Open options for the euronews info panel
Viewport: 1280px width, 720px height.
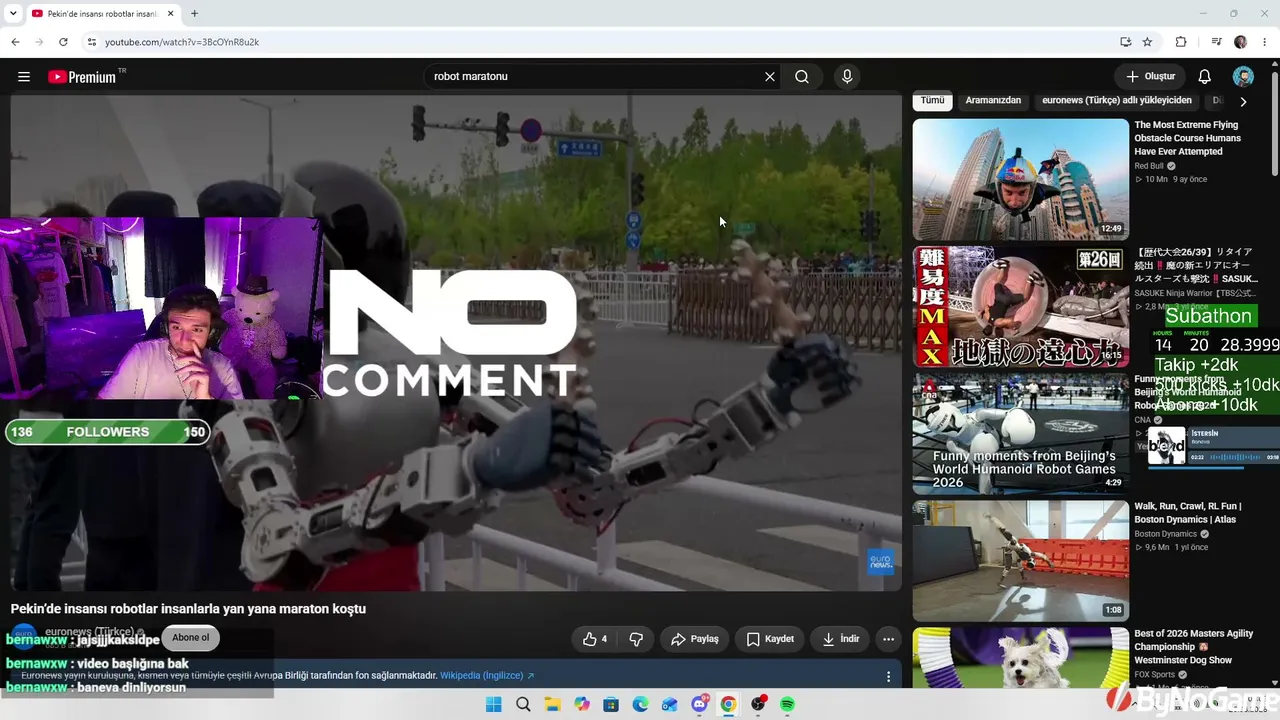pos(888,677)
